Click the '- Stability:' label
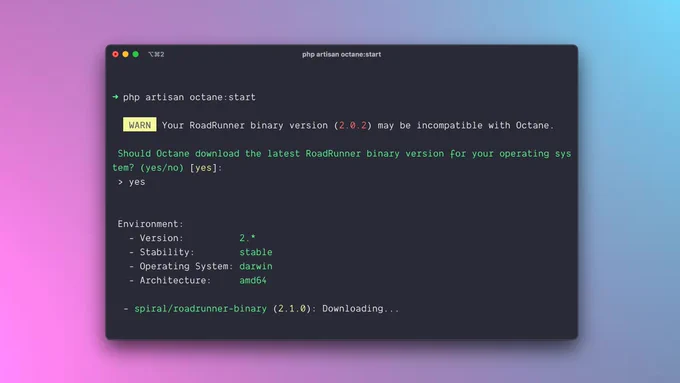Screen dimensions: 680x383 [162, 252]
